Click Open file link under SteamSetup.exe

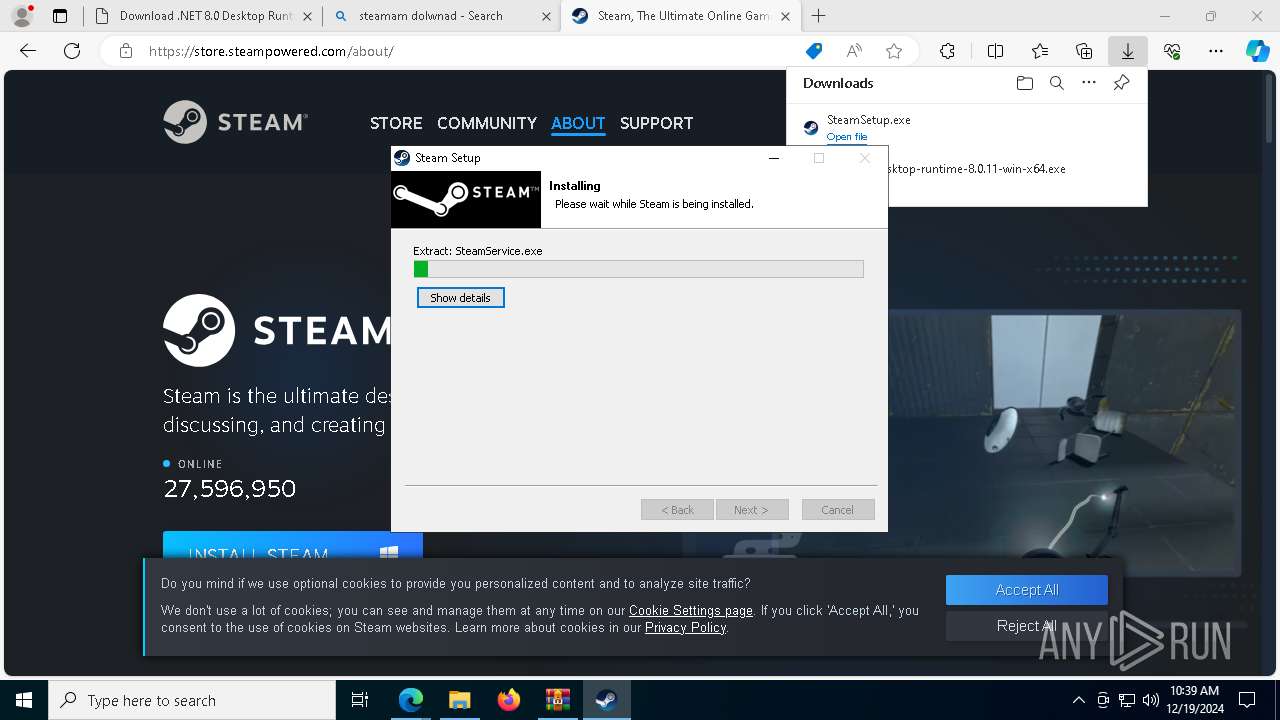[847, 137]
